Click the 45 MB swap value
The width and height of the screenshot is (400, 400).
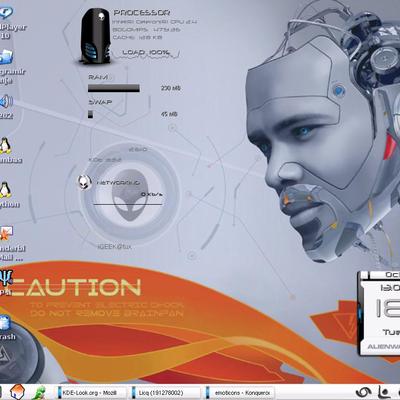coord(169,114)
